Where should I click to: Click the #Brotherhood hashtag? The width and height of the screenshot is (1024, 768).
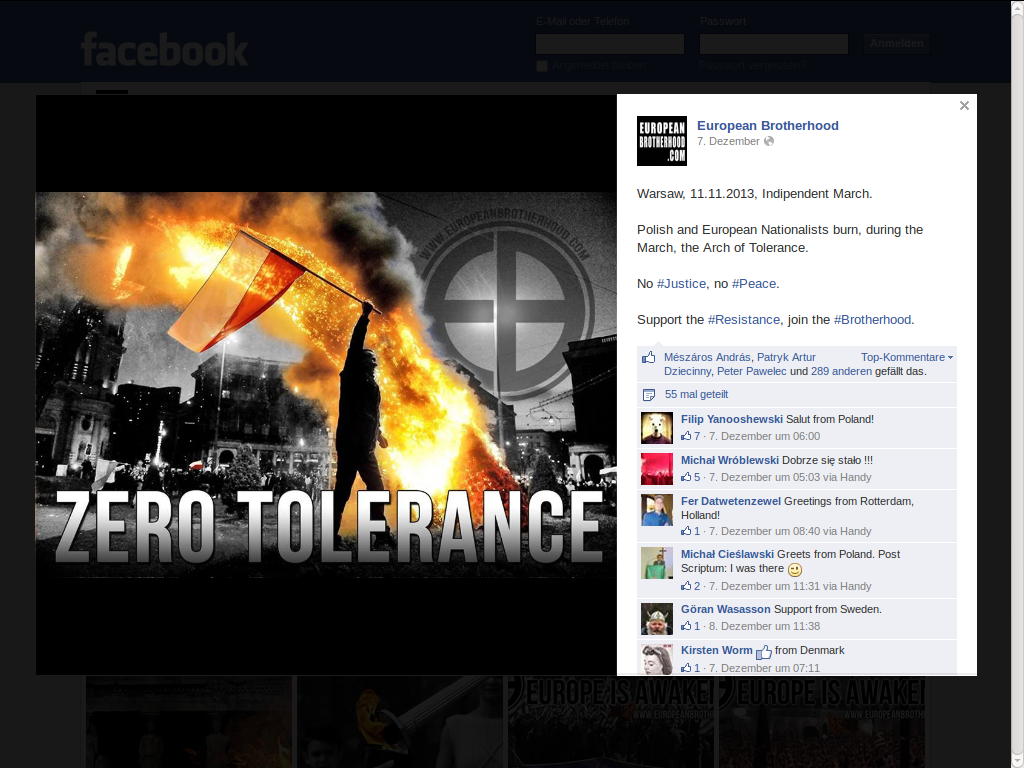tap(872, 319)
